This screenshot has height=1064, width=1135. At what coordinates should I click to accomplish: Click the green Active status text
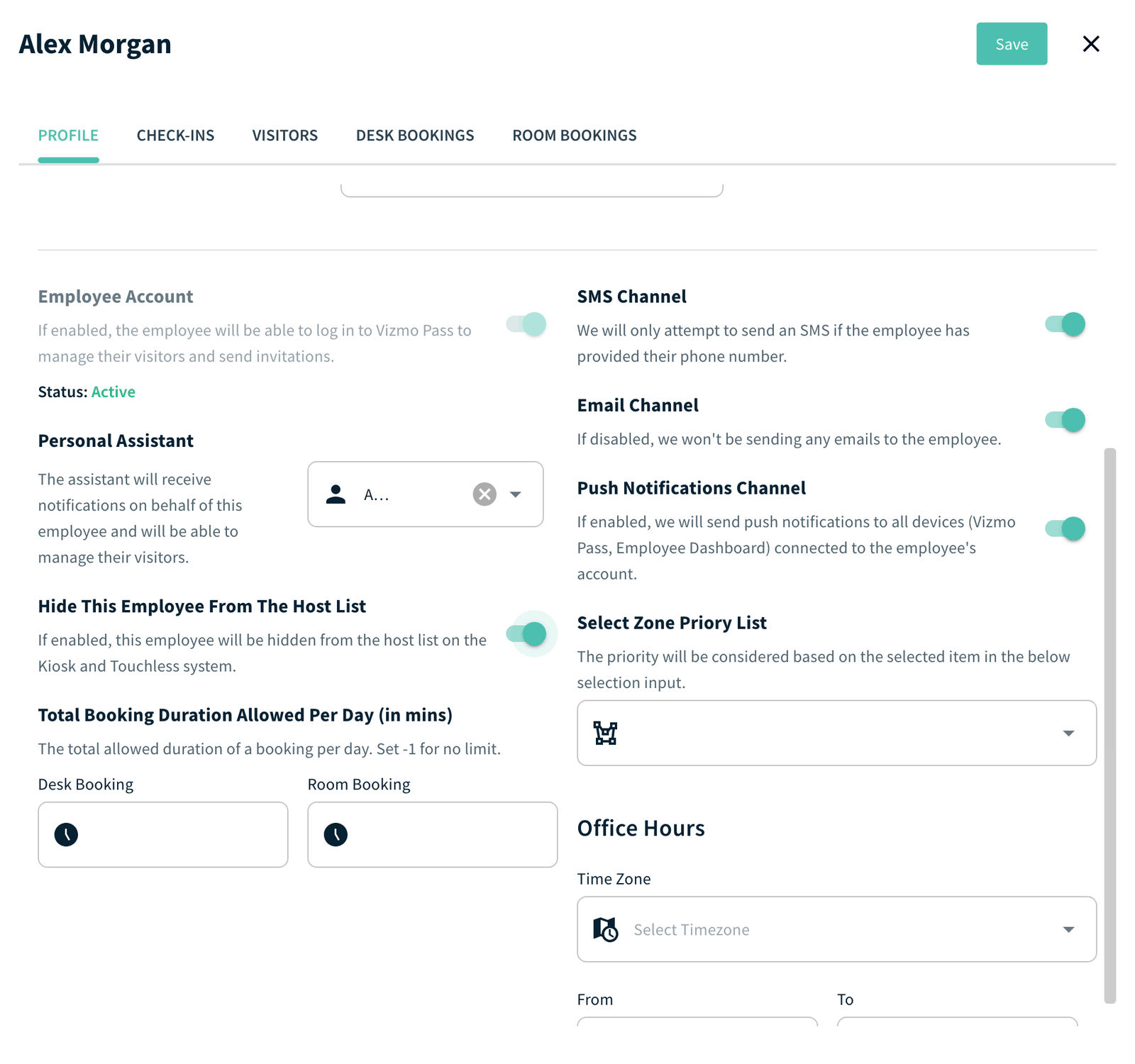tap(113, 392)
